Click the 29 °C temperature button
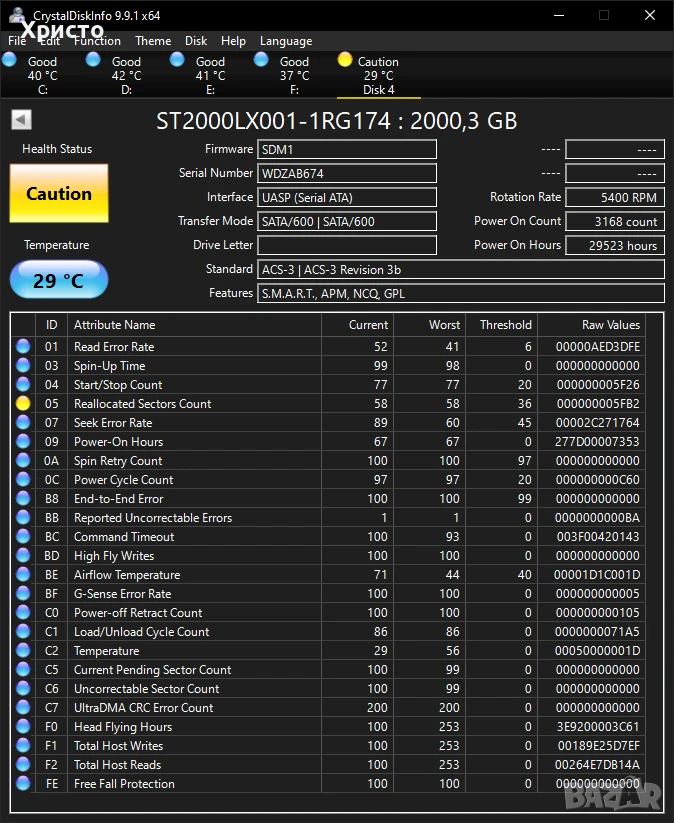The width and height of the screenshot is (674, 823). point(59,280)
